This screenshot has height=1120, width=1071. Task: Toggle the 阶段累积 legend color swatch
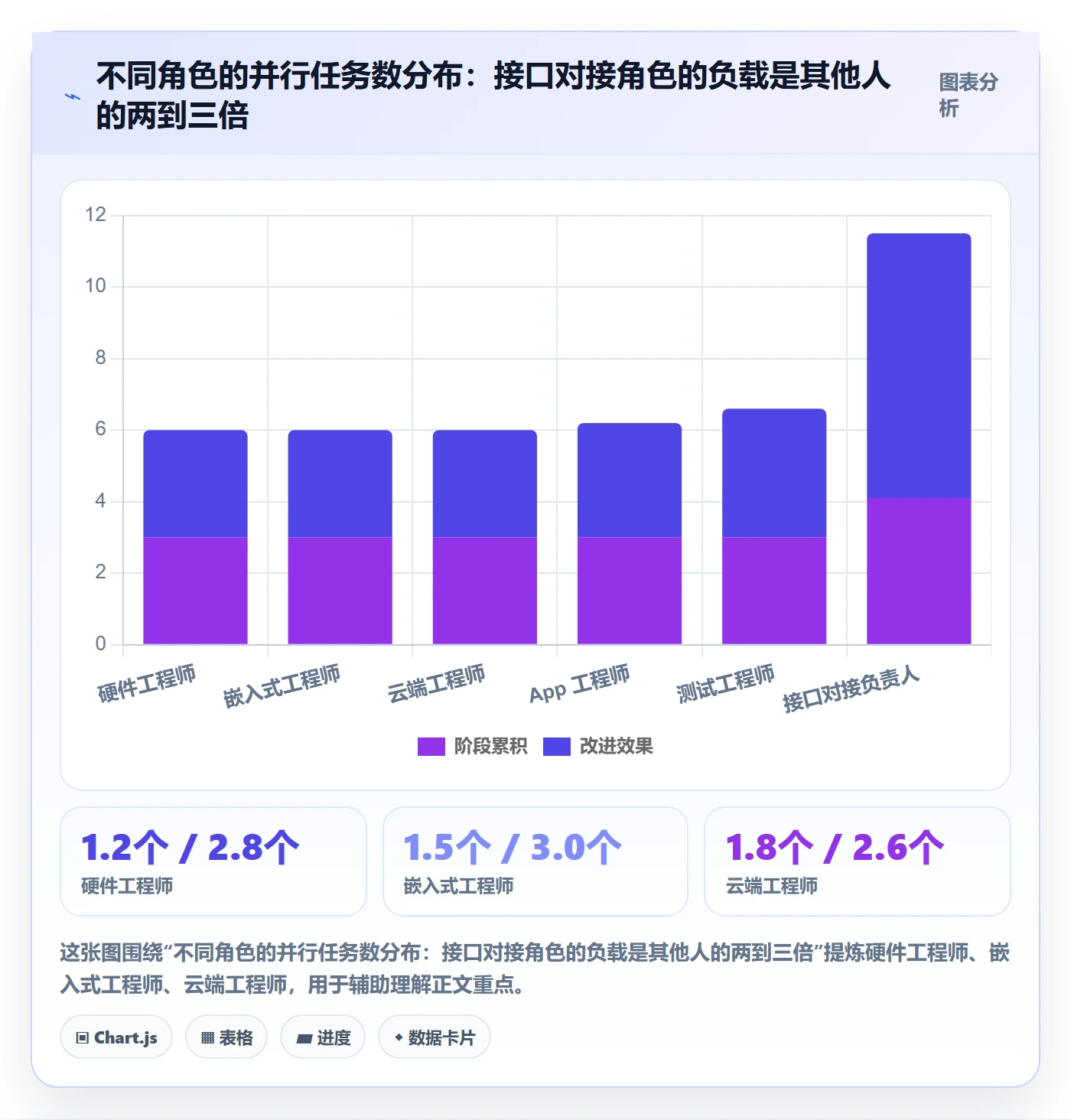(x=431, y=746)
